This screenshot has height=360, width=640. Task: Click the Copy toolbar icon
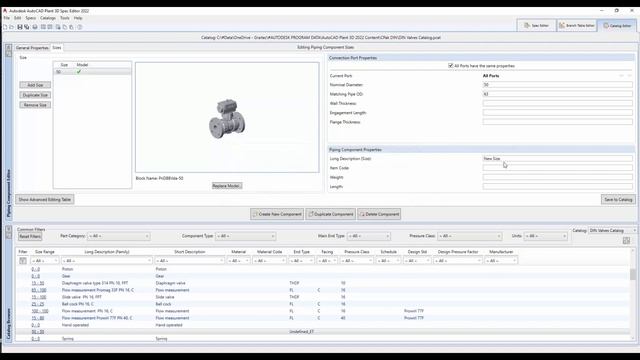[x=64, y=27]
